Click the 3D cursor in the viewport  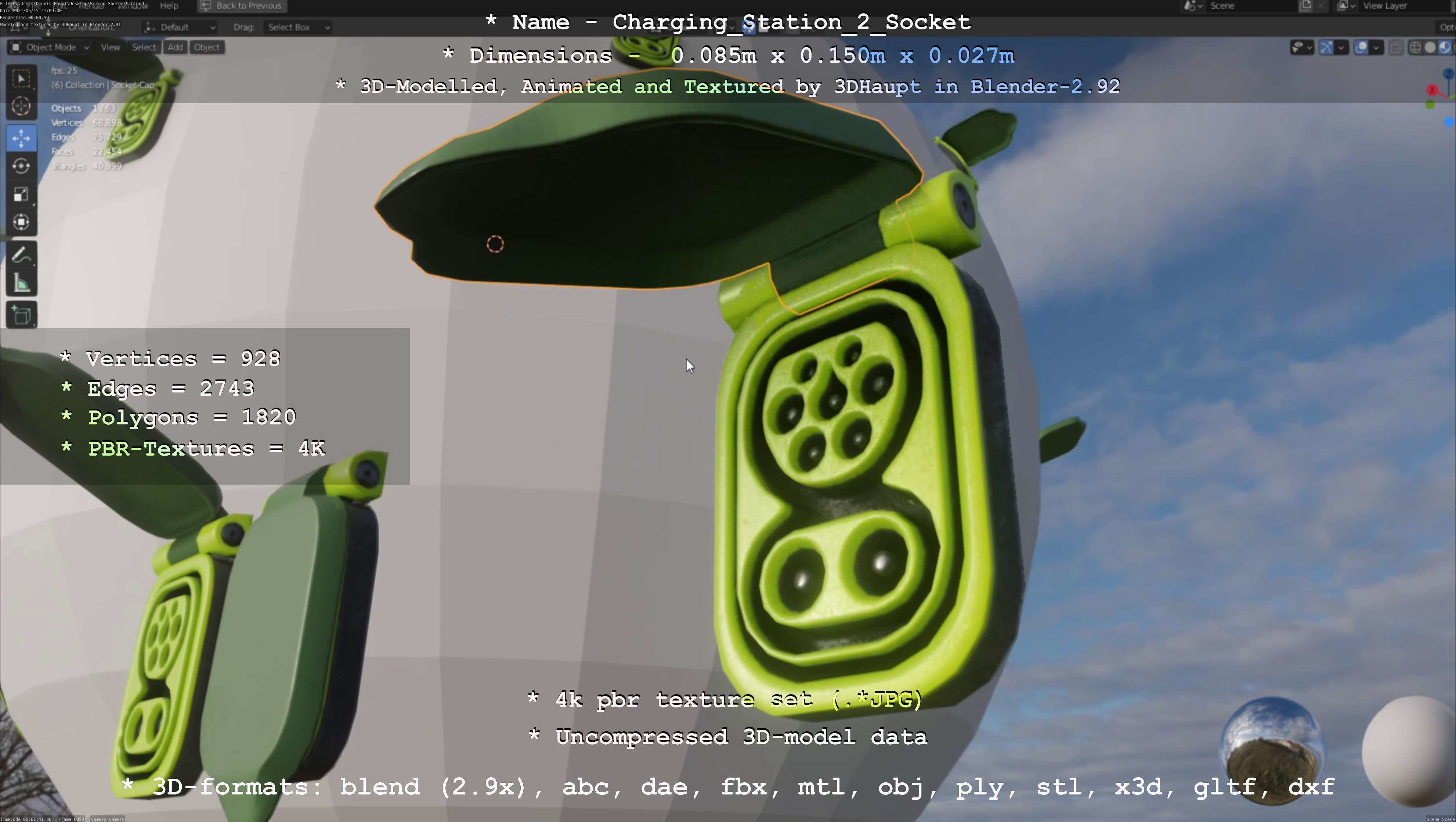point(495,244)
